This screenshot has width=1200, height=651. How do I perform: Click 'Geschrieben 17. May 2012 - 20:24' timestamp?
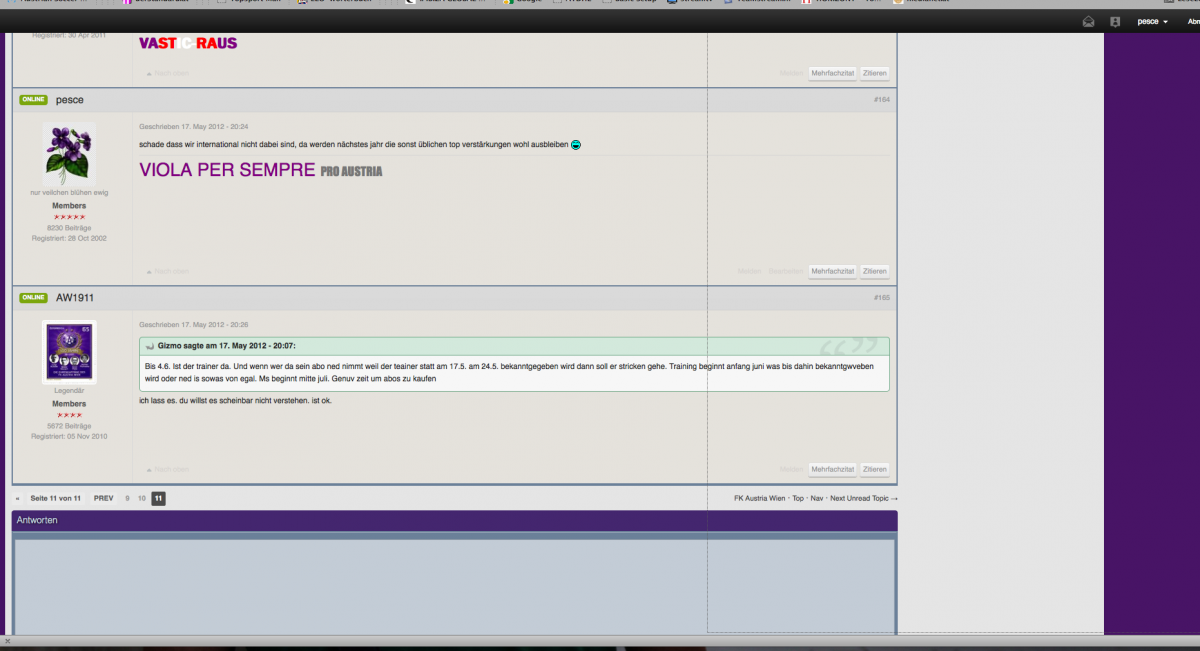tap(194, 127)
